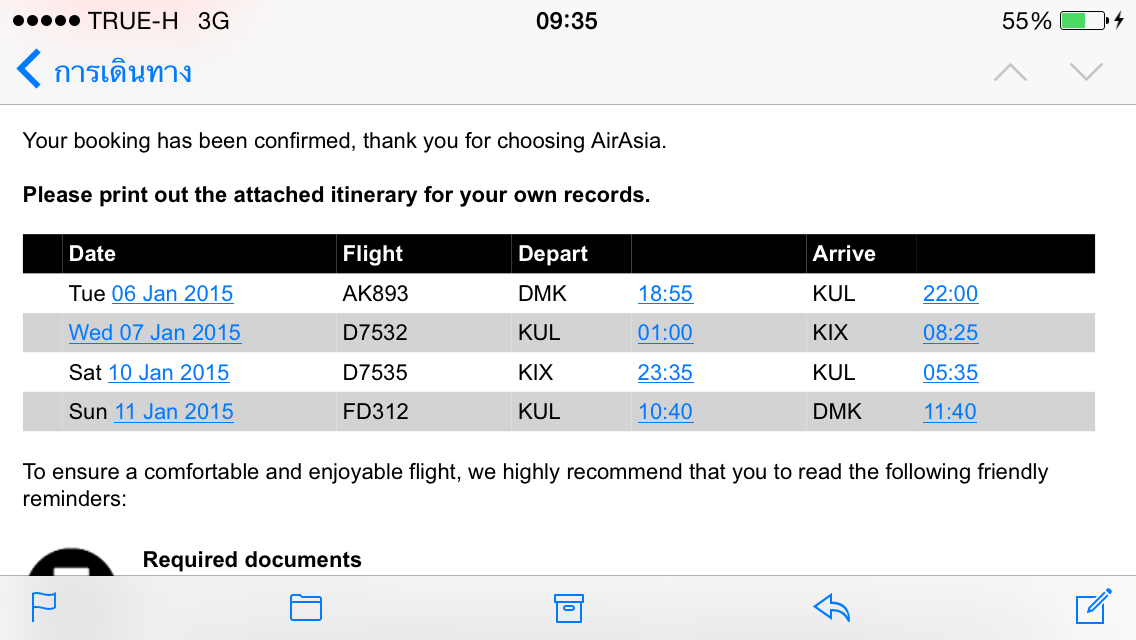This screenshot has width=1136, height=640.
Task: Open the 11:40 arrival time link
Action: [950, 412]
